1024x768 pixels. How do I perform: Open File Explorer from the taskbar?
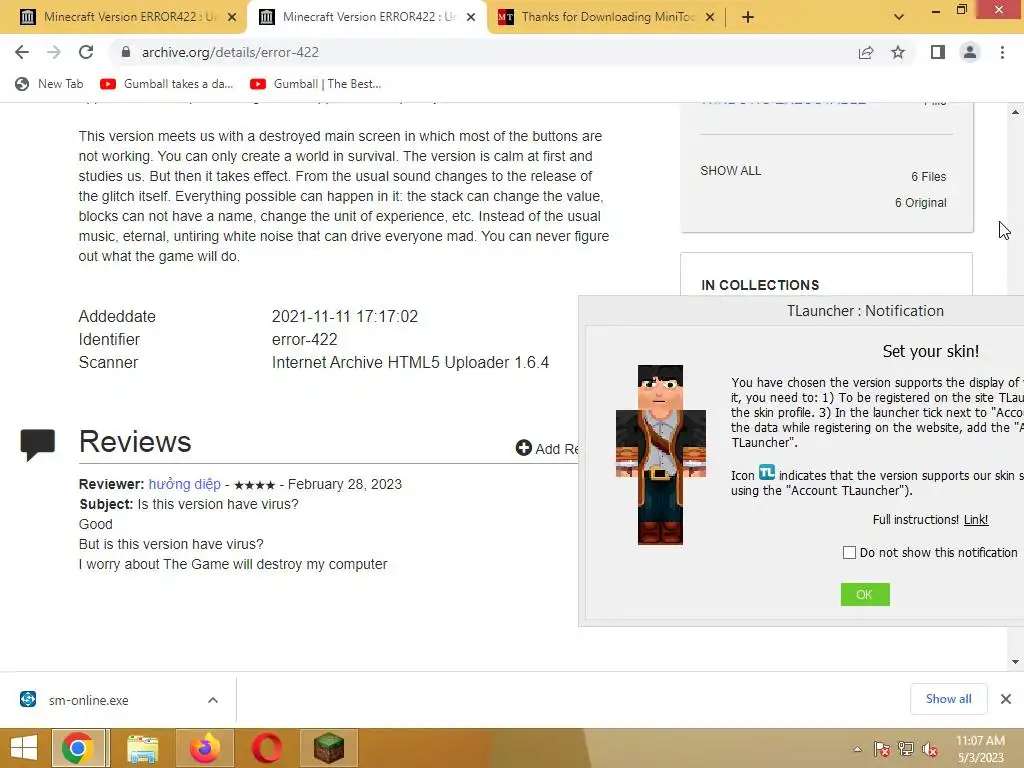pos(142,748)
